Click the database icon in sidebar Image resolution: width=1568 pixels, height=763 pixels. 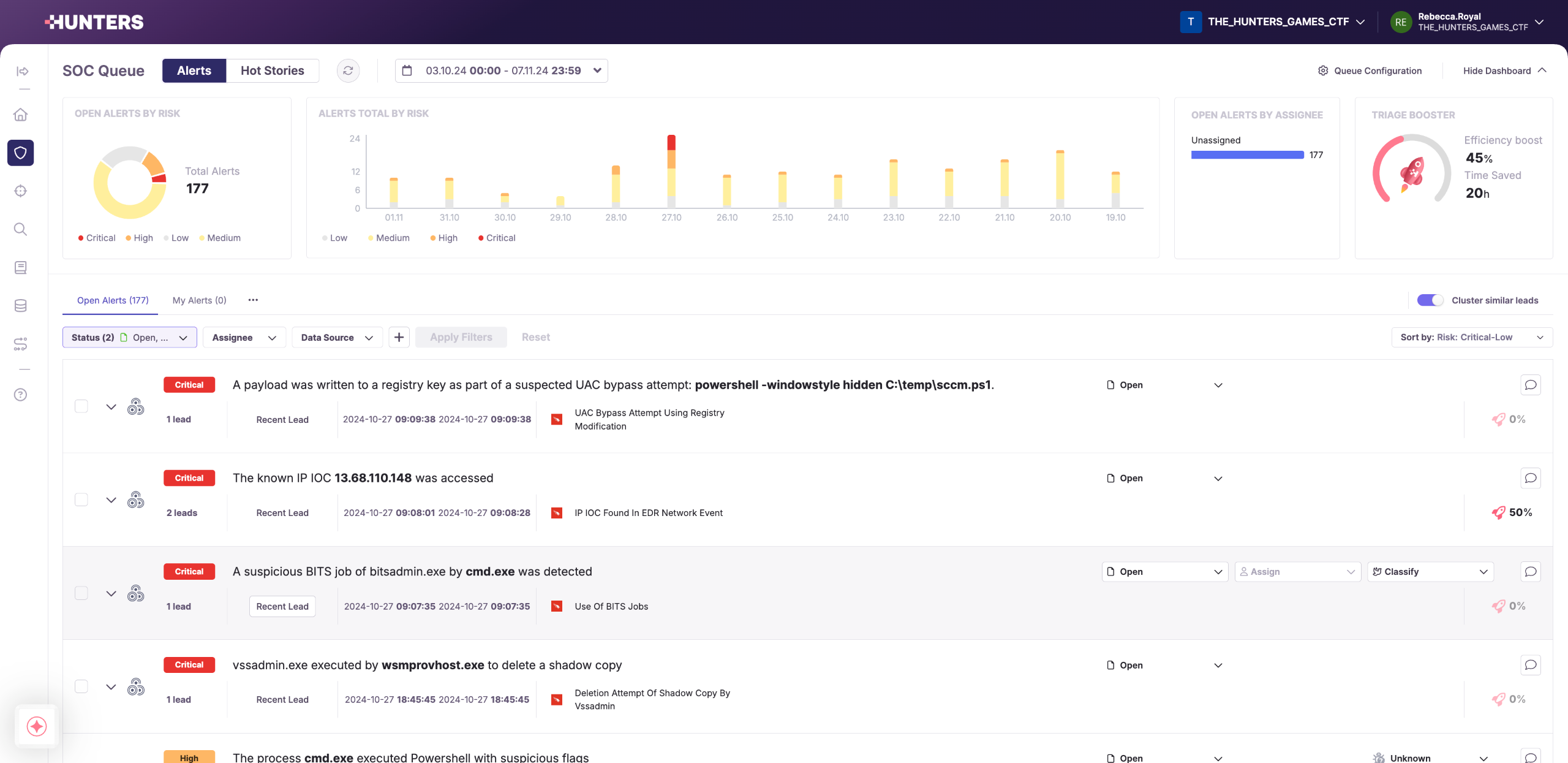tap(20, 305)
